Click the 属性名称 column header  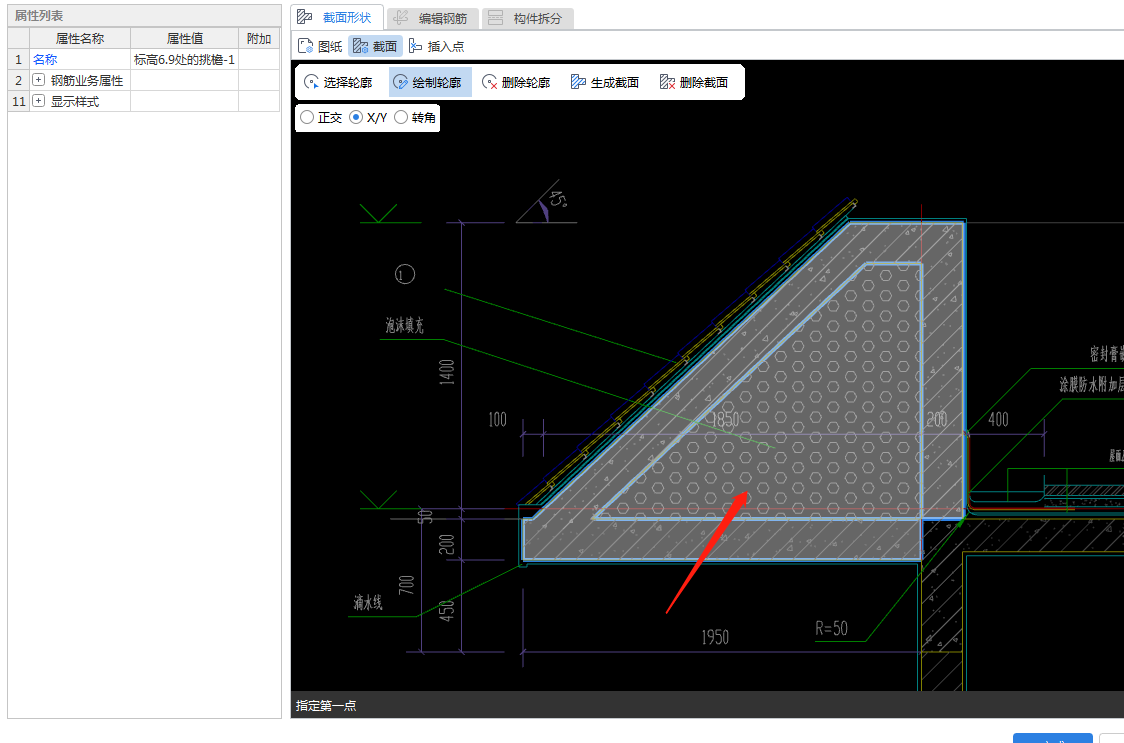(x=80, y=38)
